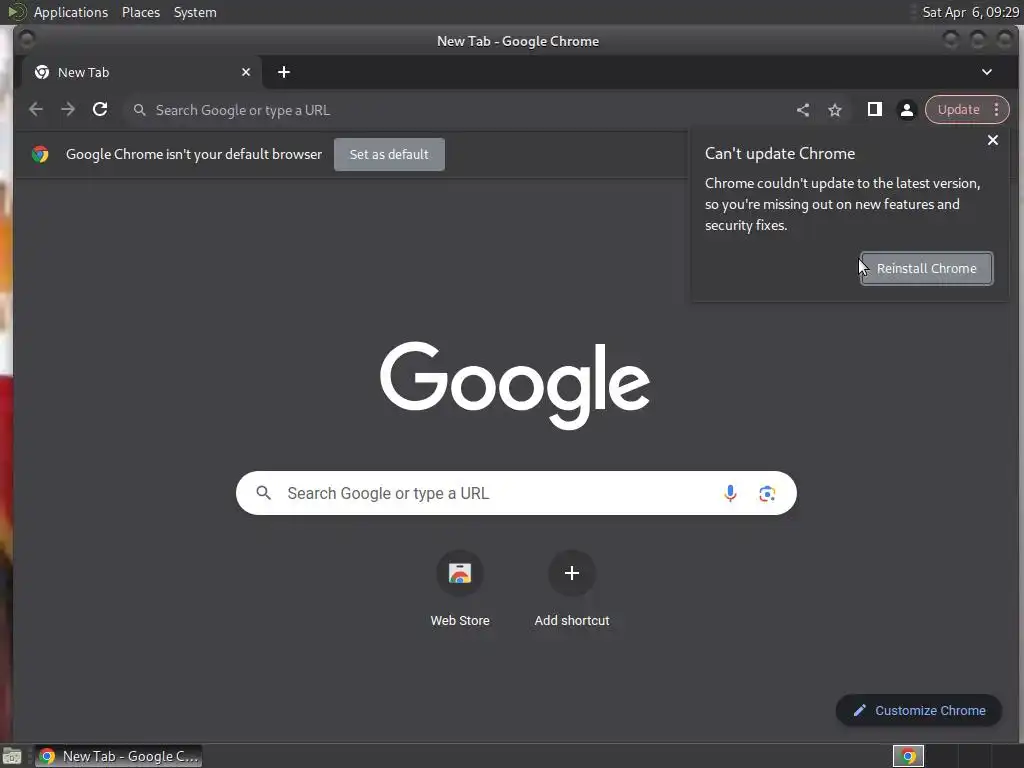The height and width of the screenshot is (768, 1024).
Task: Click the Google logo
Action: (x=515, y=385)
